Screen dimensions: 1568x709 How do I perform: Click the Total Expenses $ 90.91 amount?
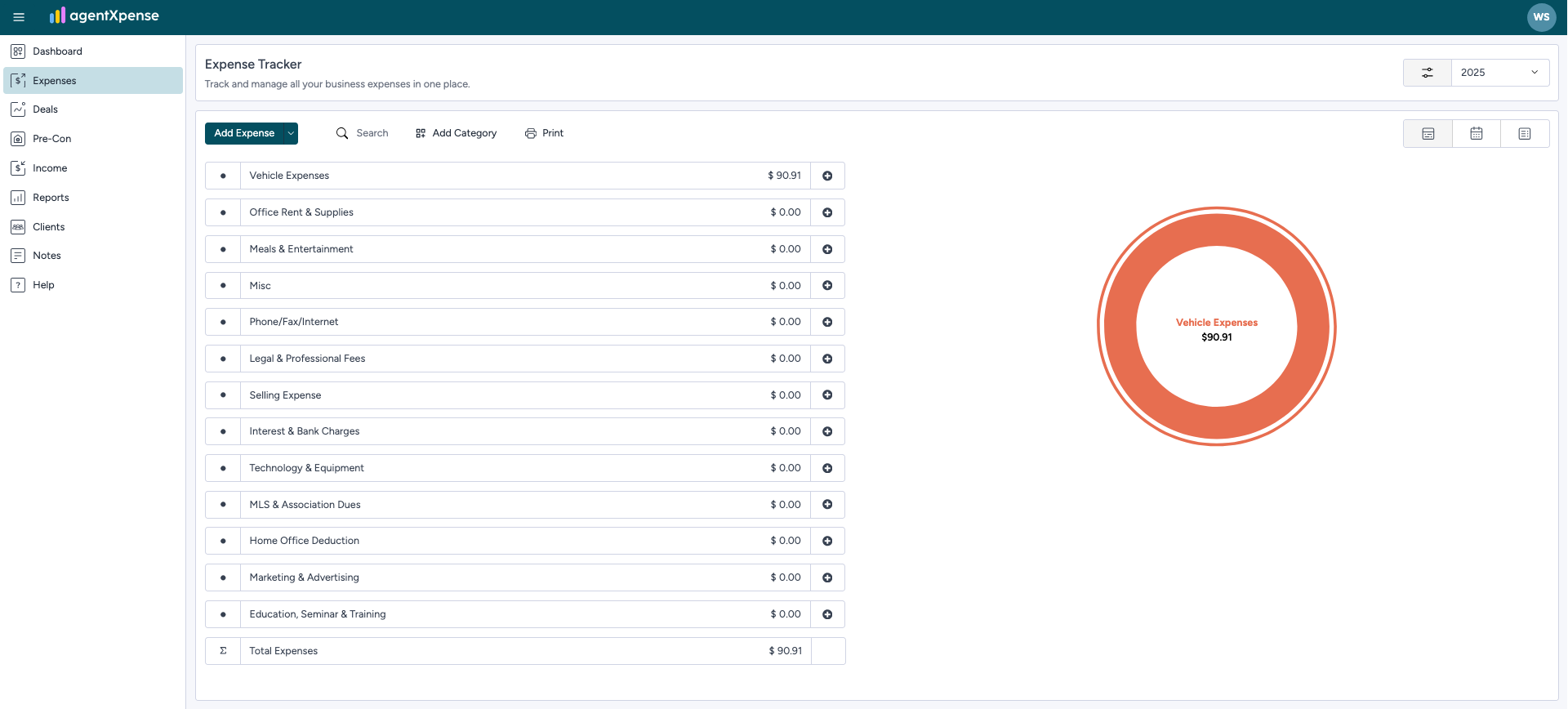click(x=785, y=651)
